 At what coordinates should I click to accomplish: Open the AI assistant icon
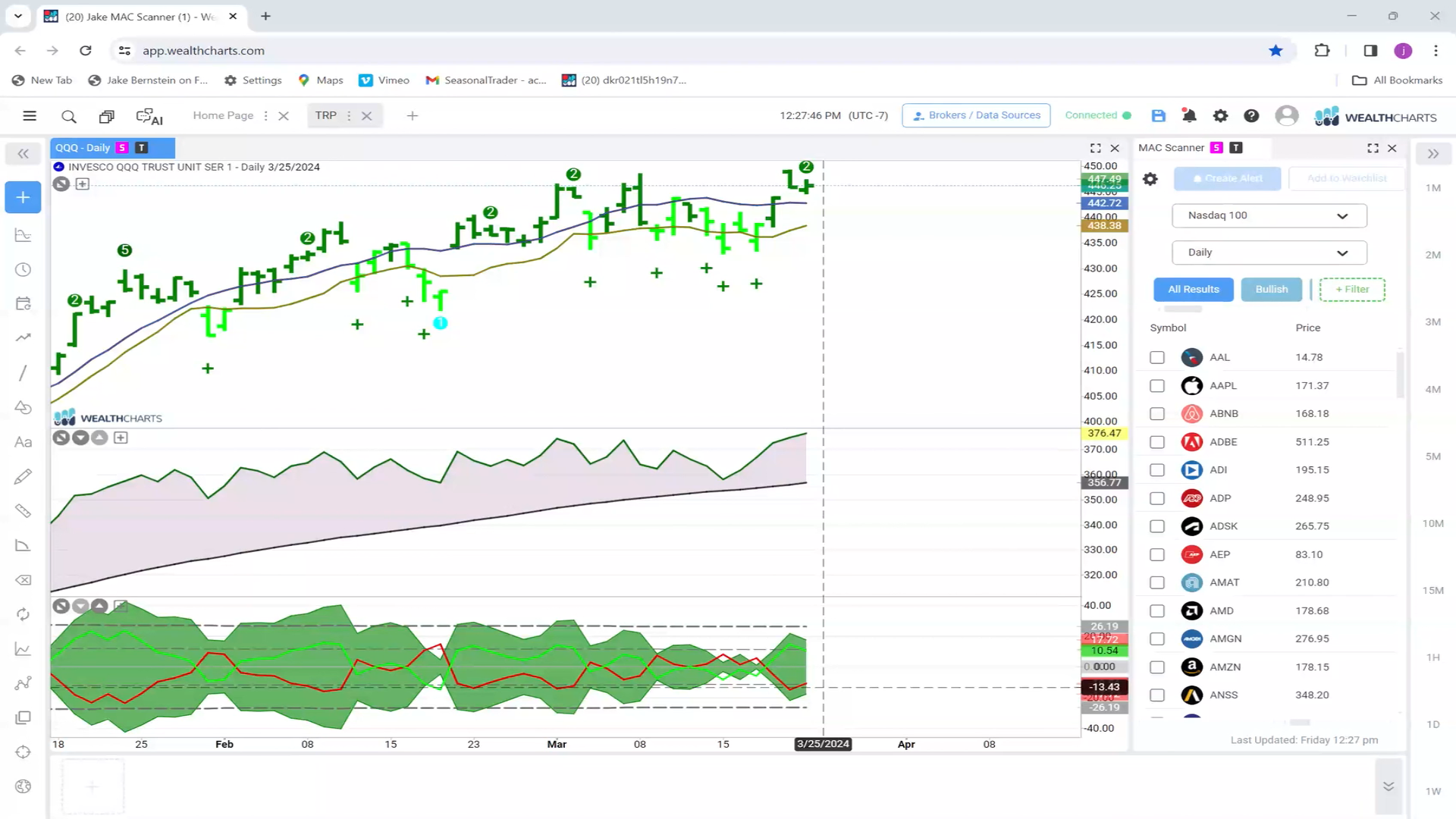[x=149, y=116]
